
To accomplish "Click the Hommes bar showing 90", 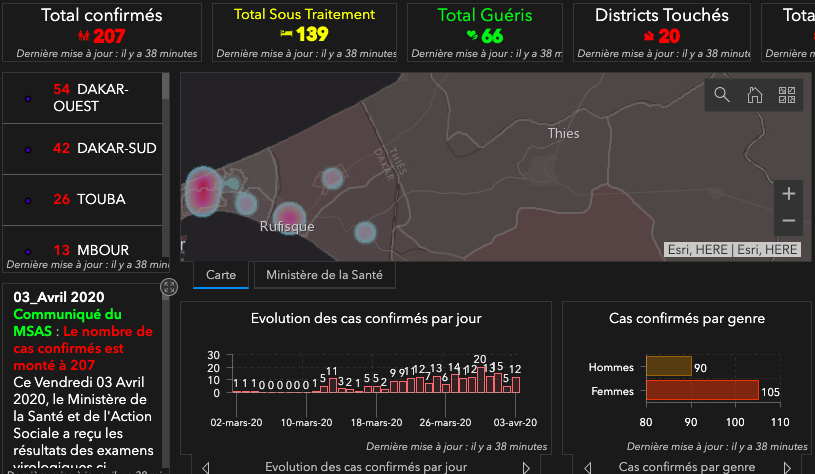I will coord(668,366).
